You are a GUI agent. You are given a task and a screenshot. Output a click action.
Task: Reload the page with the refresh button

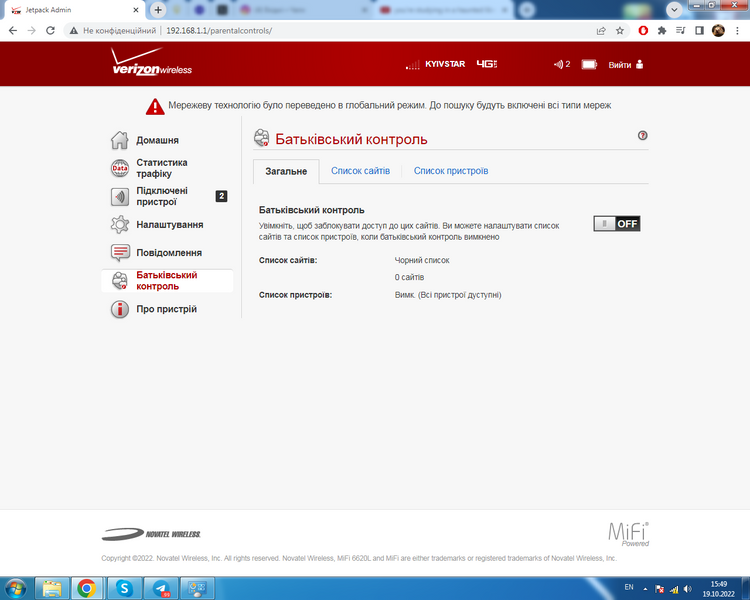point(50,31)
